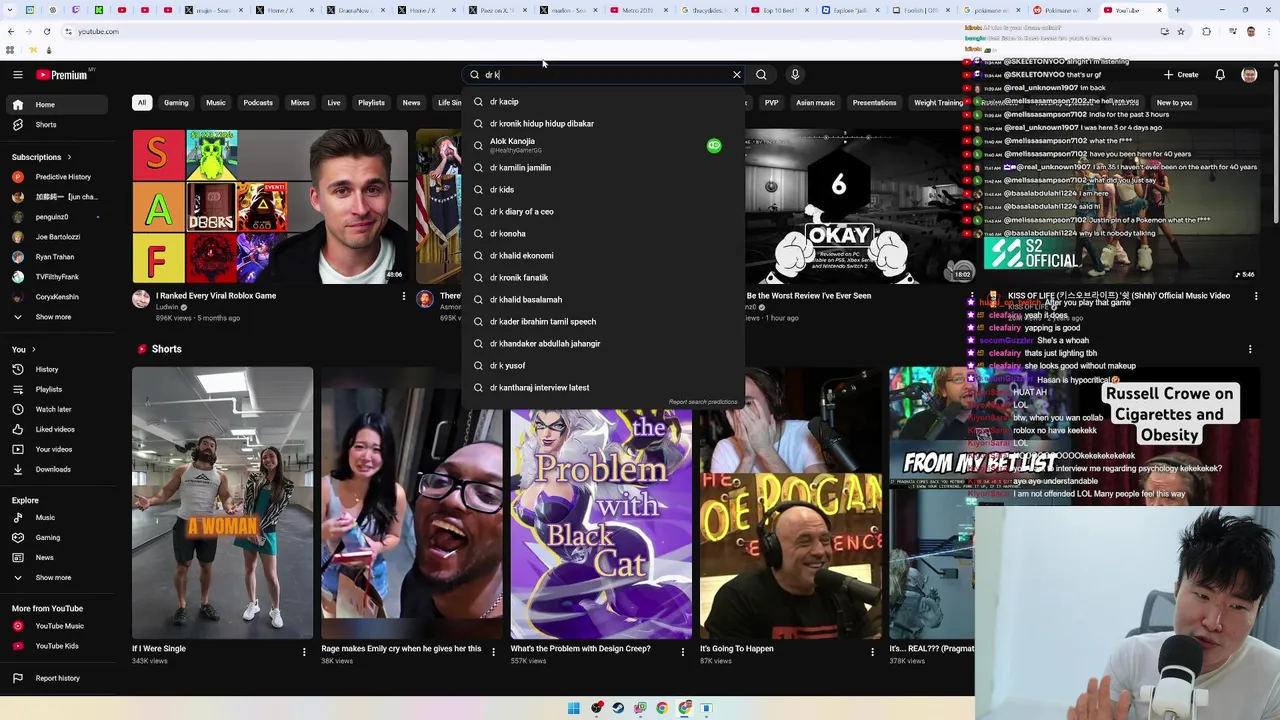Open options for Rage makes Emily cry short
Image resolution: width=1280 pixels, height=720 pixels.
493,651
